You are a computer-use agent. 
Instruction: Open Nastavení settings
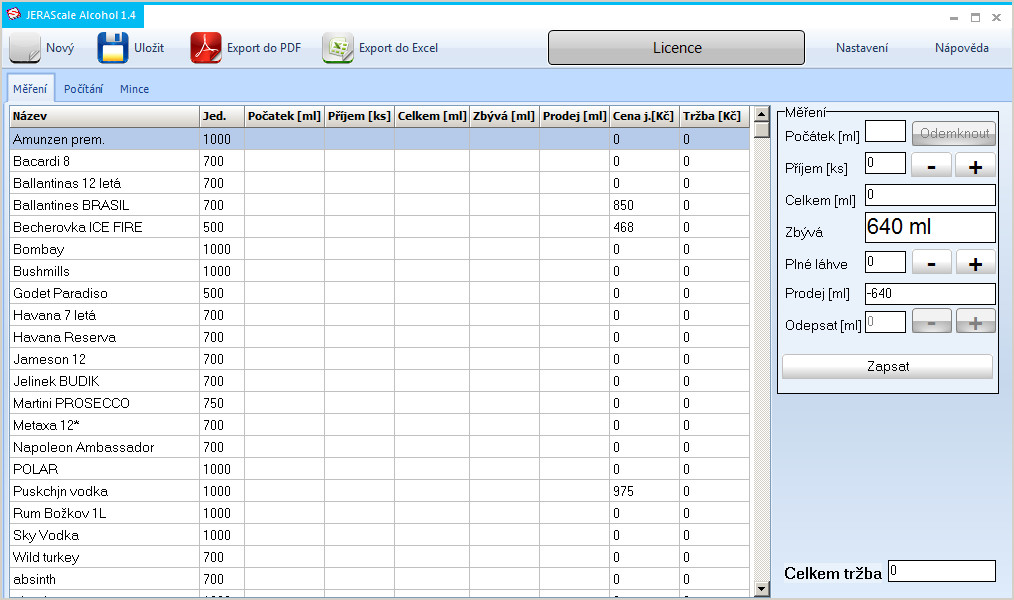click(861, 48)
